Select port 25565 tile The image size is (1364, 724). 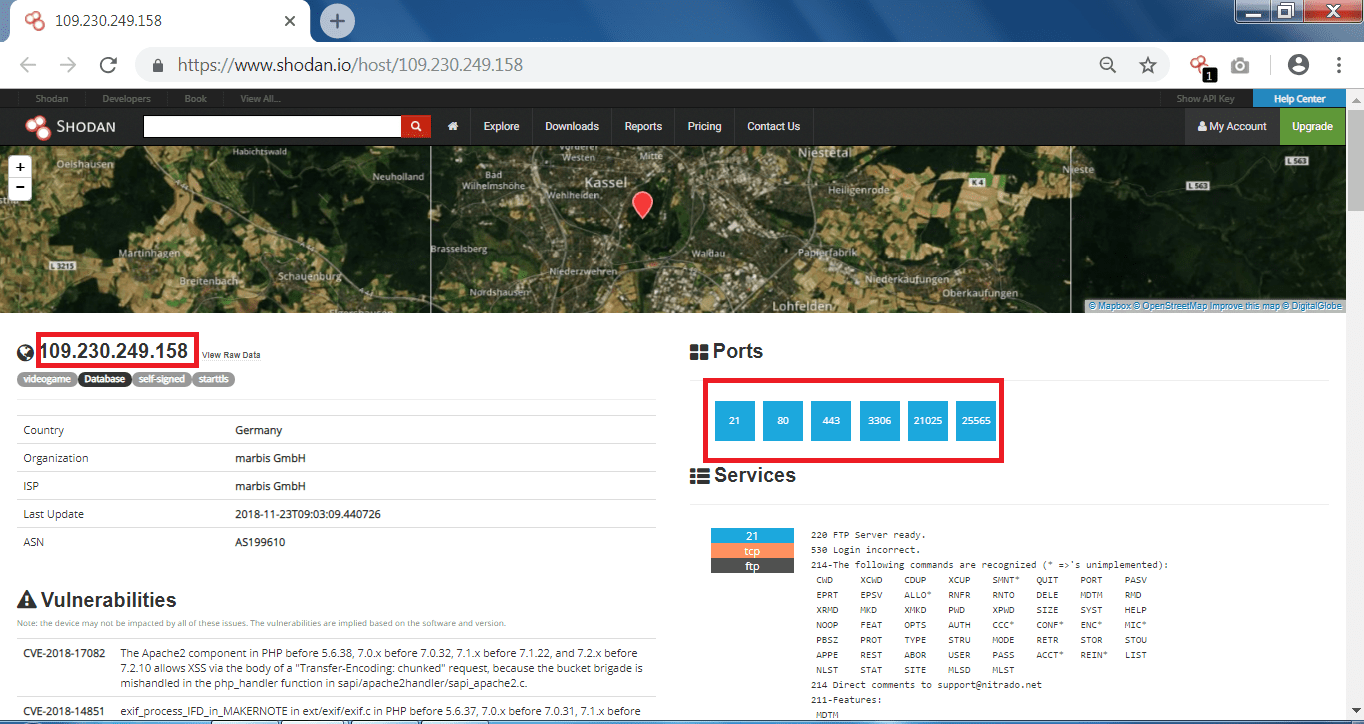click(x=976, y=421)
